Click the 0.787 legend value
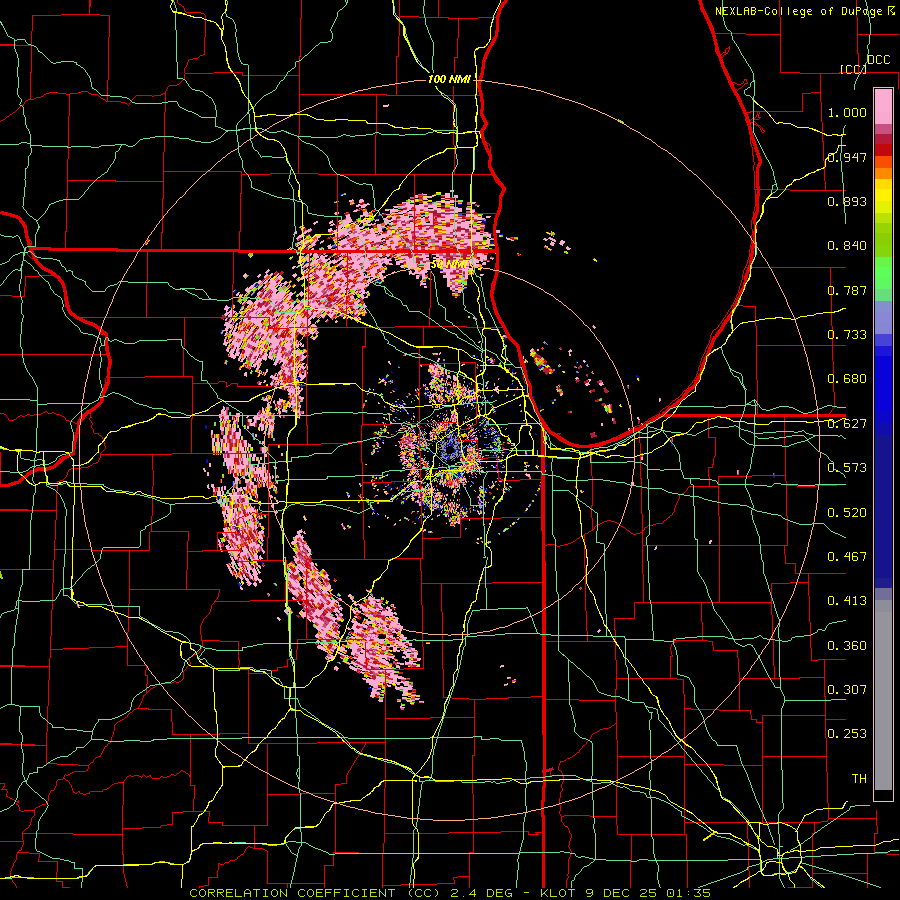This screenshot has width=900, height=900. coord(847,290)
